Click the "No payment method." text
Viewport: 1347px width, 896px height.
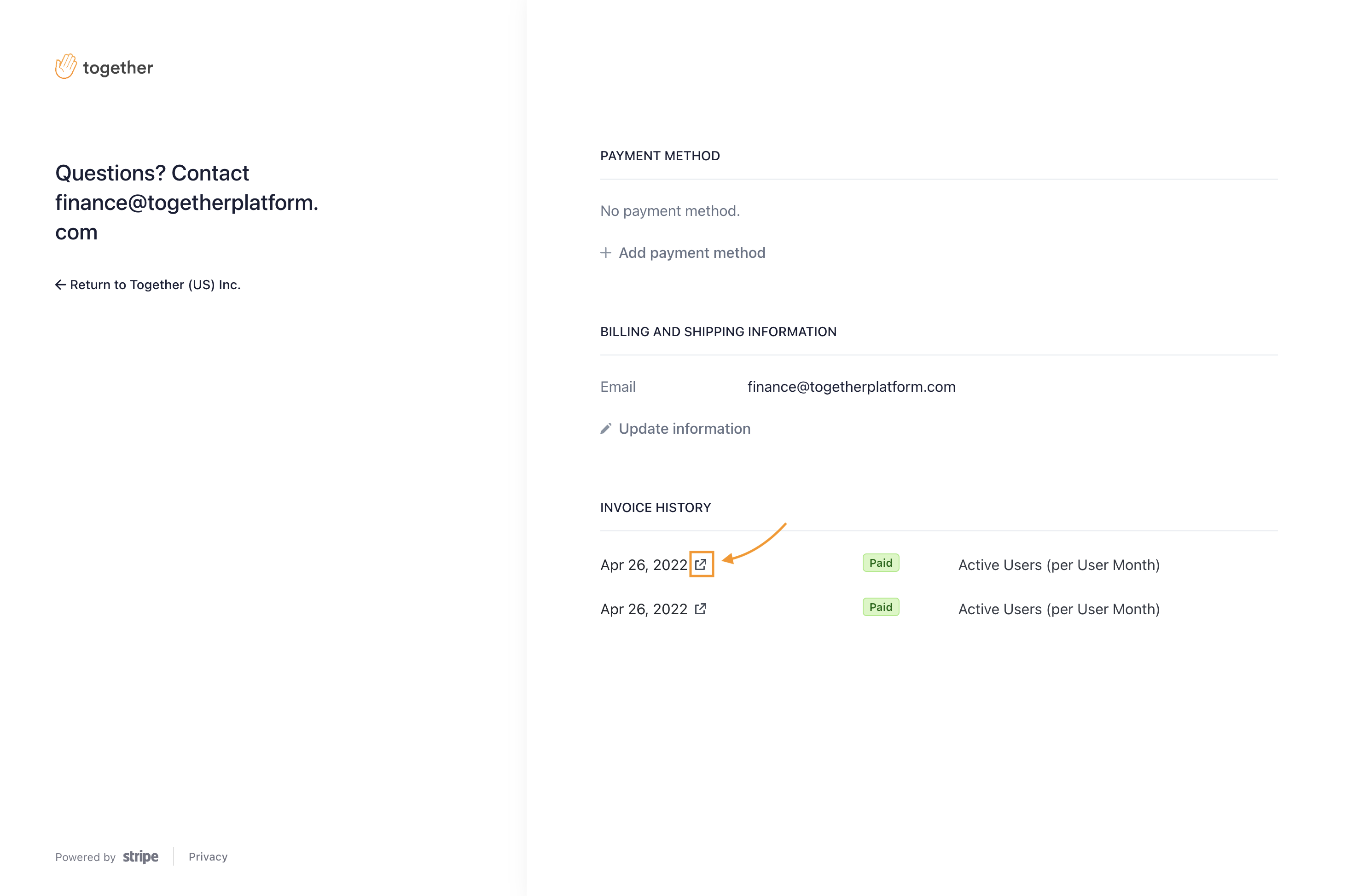tap(669, 211)
